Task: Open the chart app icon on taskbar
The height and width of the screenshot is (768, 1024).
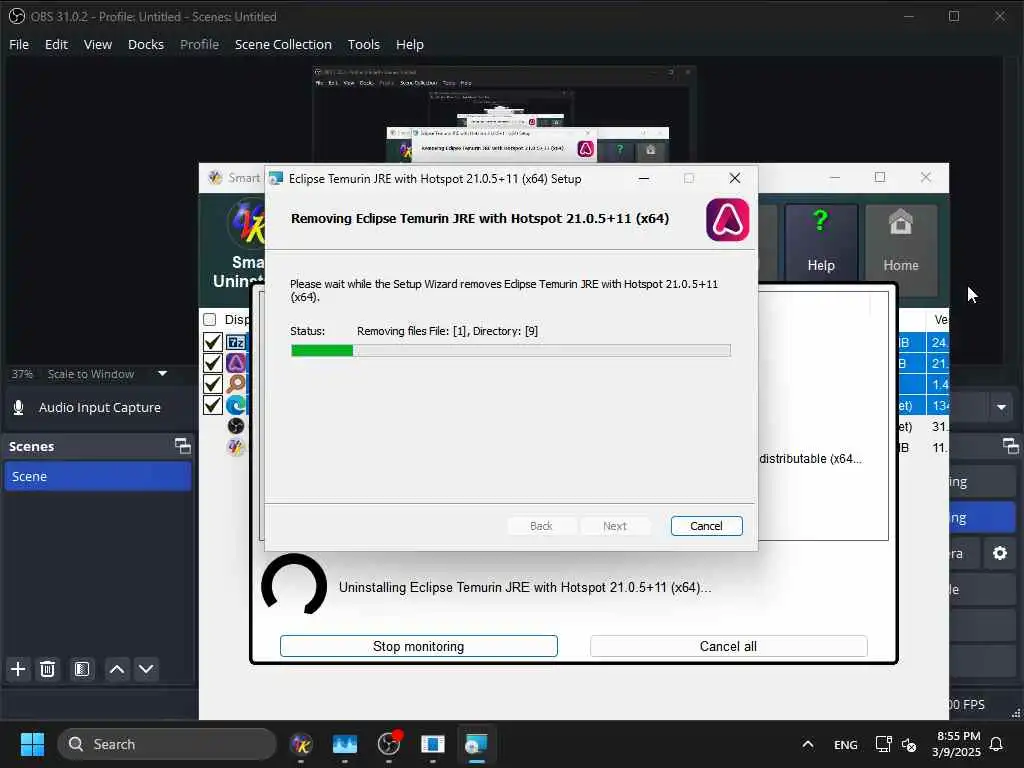Action: (345, 744)
